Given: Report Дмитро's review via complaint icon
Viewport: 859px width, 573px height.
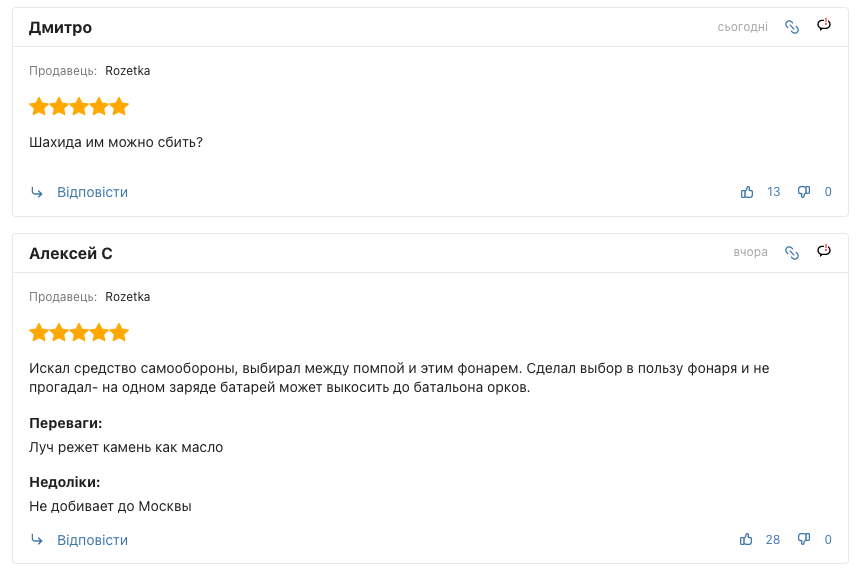Looking at the screenshot, I should pos(824,25).
